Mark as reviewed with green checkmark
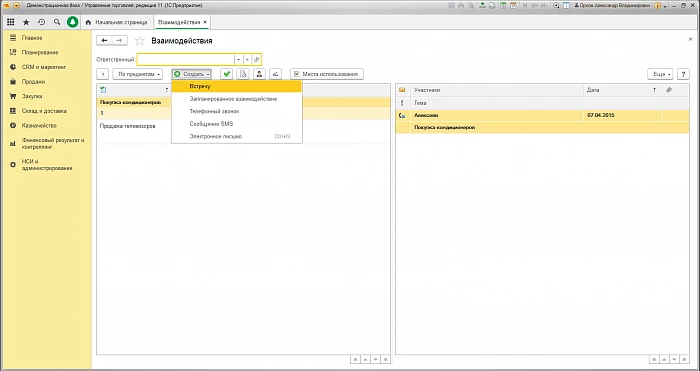 (227, 74)
